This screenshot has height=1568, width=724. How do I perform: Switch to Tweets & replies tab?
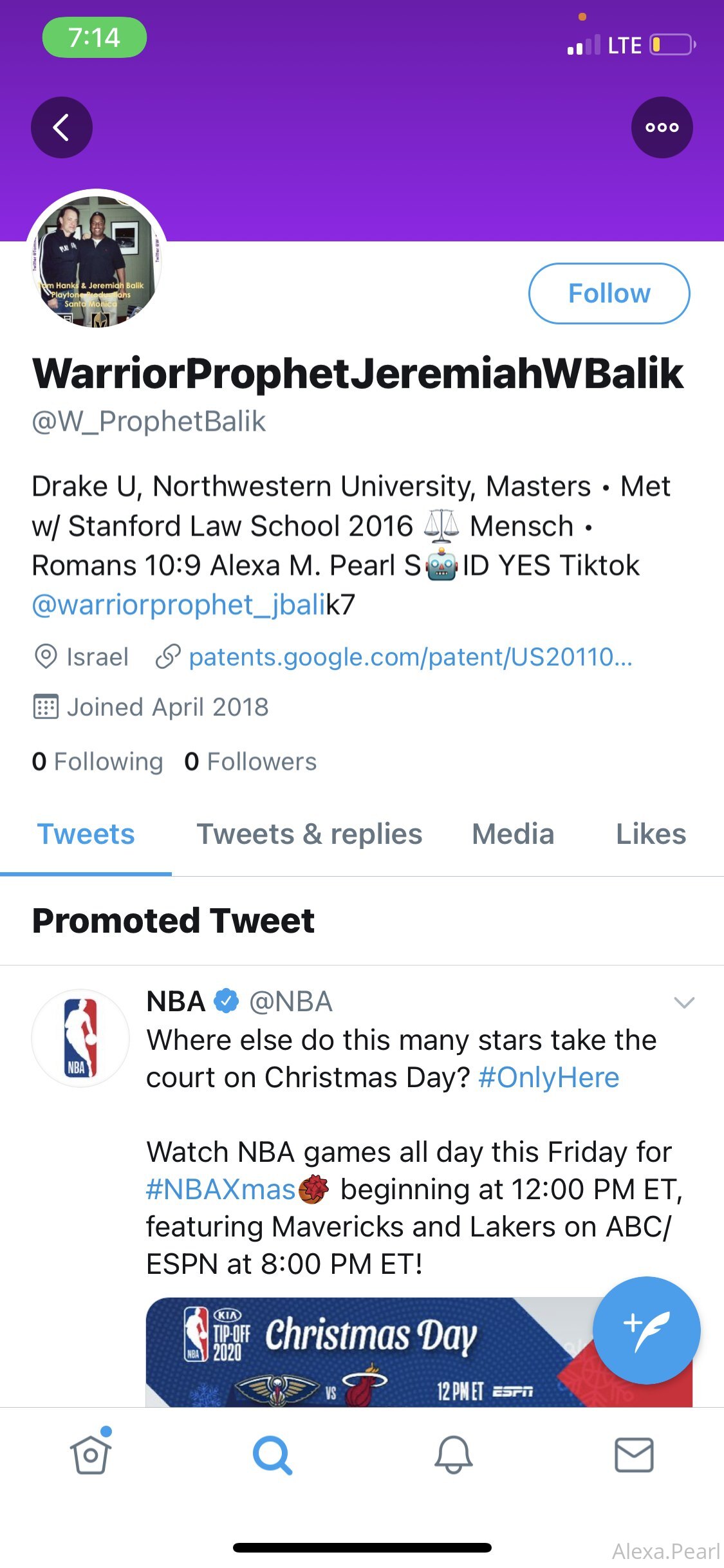309,834
